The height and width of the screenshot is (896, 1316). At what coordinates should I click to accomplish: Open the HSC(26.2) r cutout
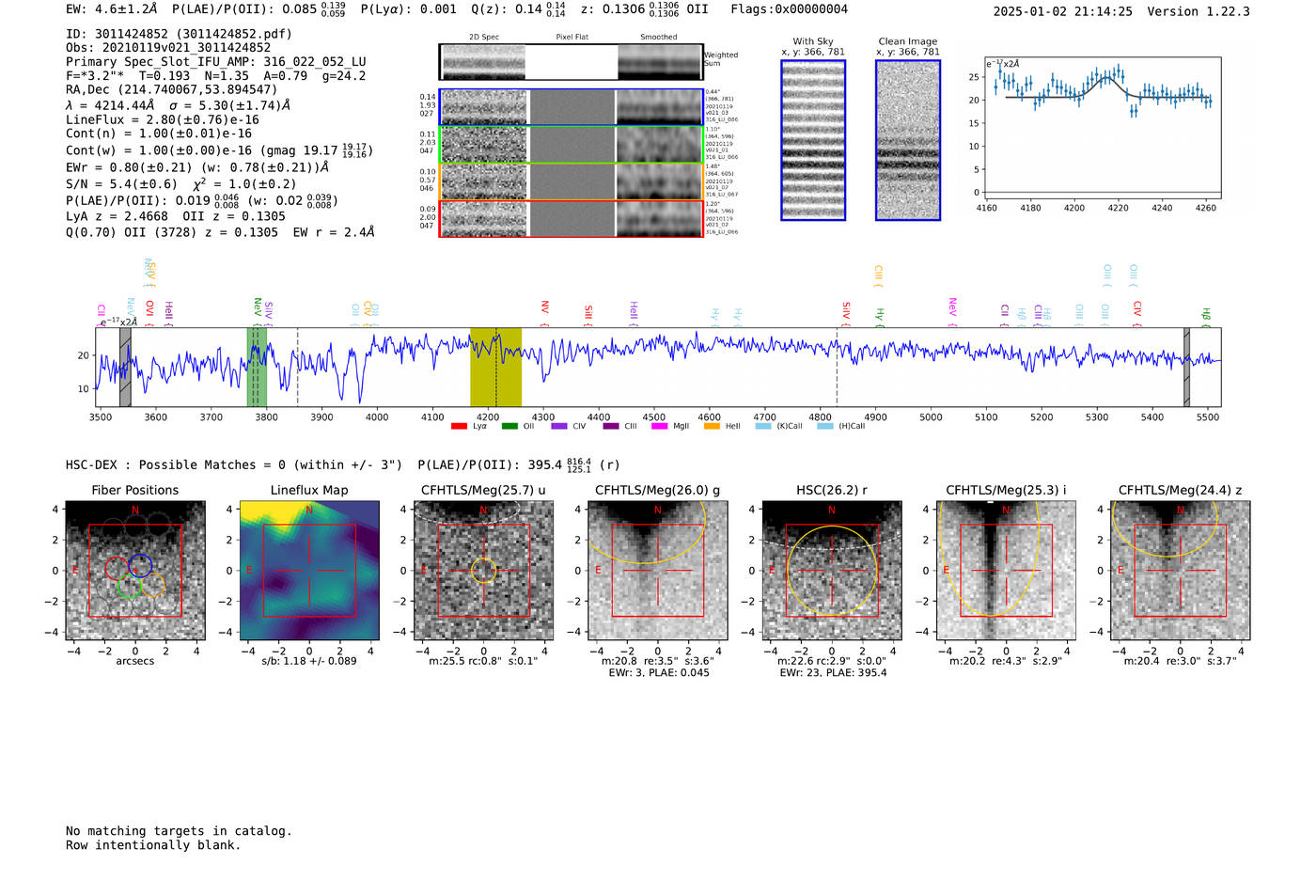[x=832, y=571]
